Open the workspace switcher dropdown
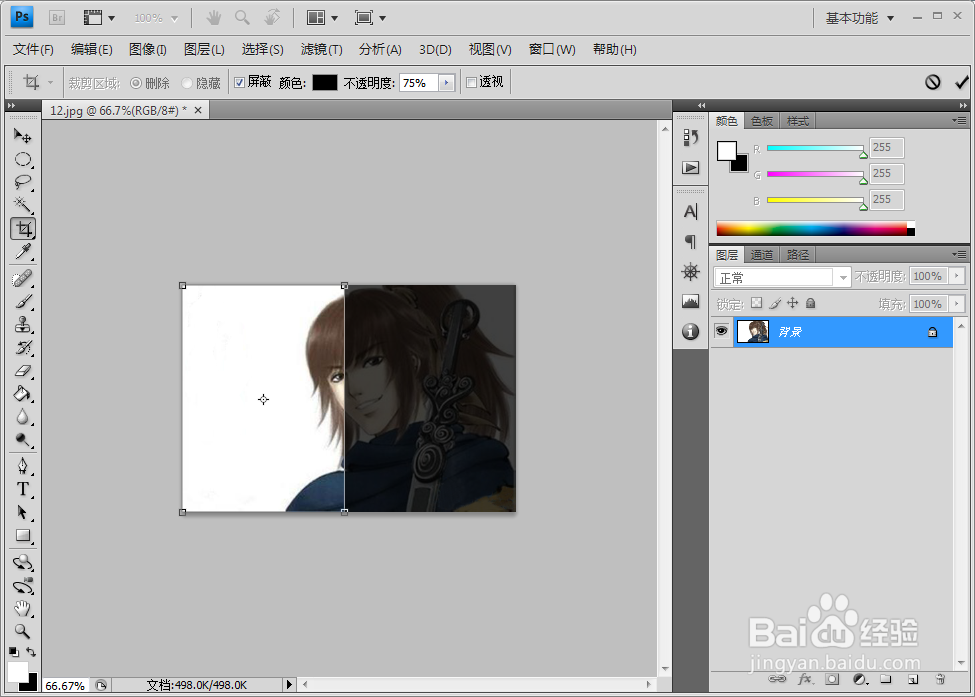 [860, 19]
